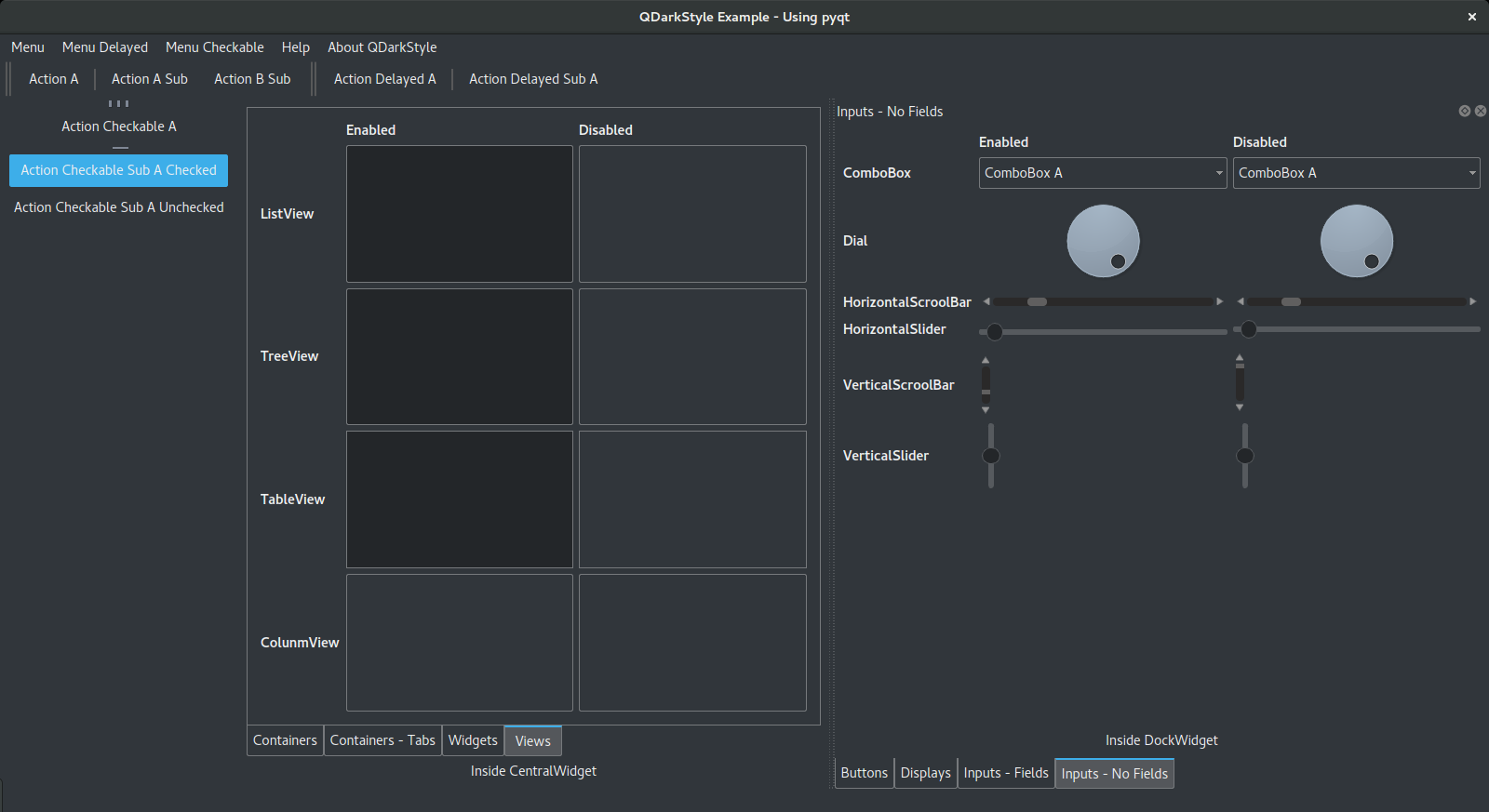The width and height of the screenshot is (1489, 812).
Task: Click left arrow of disabled horizontal scrollbar
Action: tap(1241, 301)
